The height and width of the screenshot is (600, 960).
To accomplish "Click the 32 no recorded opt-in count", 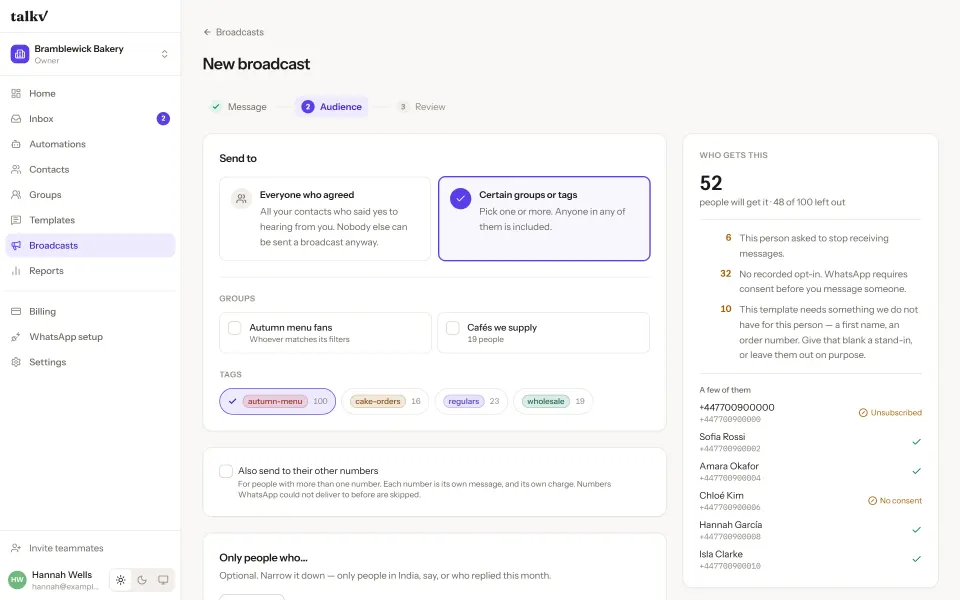I will tap(726, 274).
